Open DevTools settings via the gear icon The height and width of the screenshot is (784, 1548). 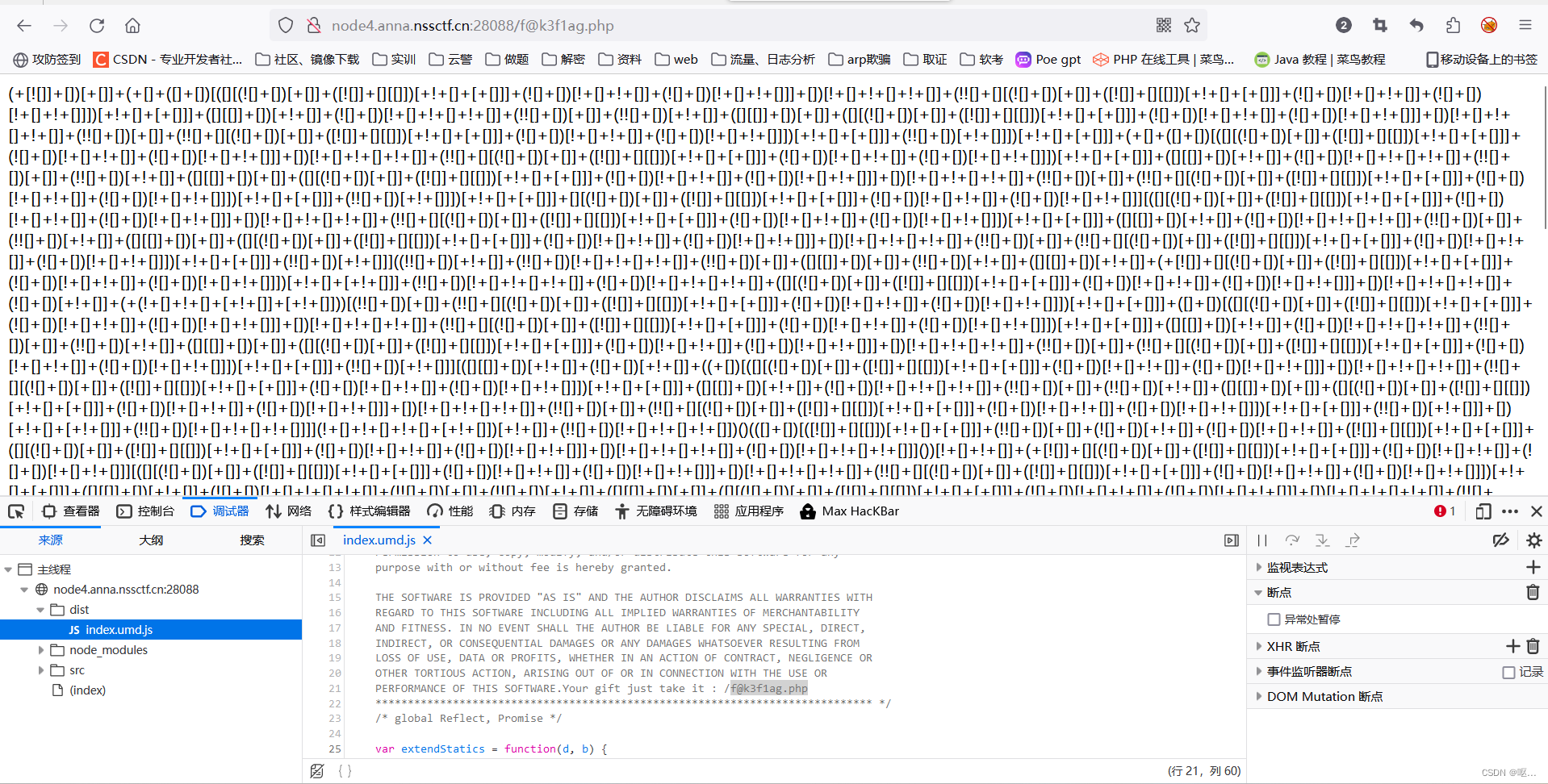[x=1534, y=540]
